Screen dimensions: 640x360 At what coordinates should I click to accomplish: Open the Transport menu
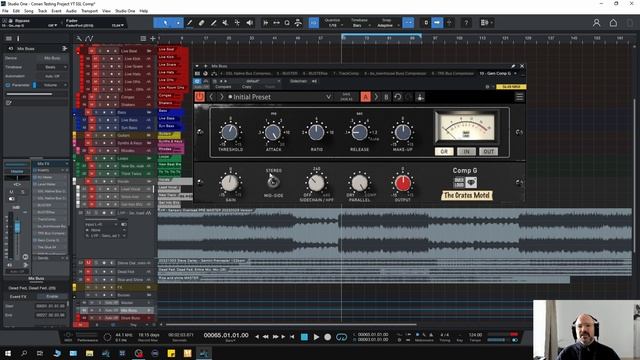(89, 11)
